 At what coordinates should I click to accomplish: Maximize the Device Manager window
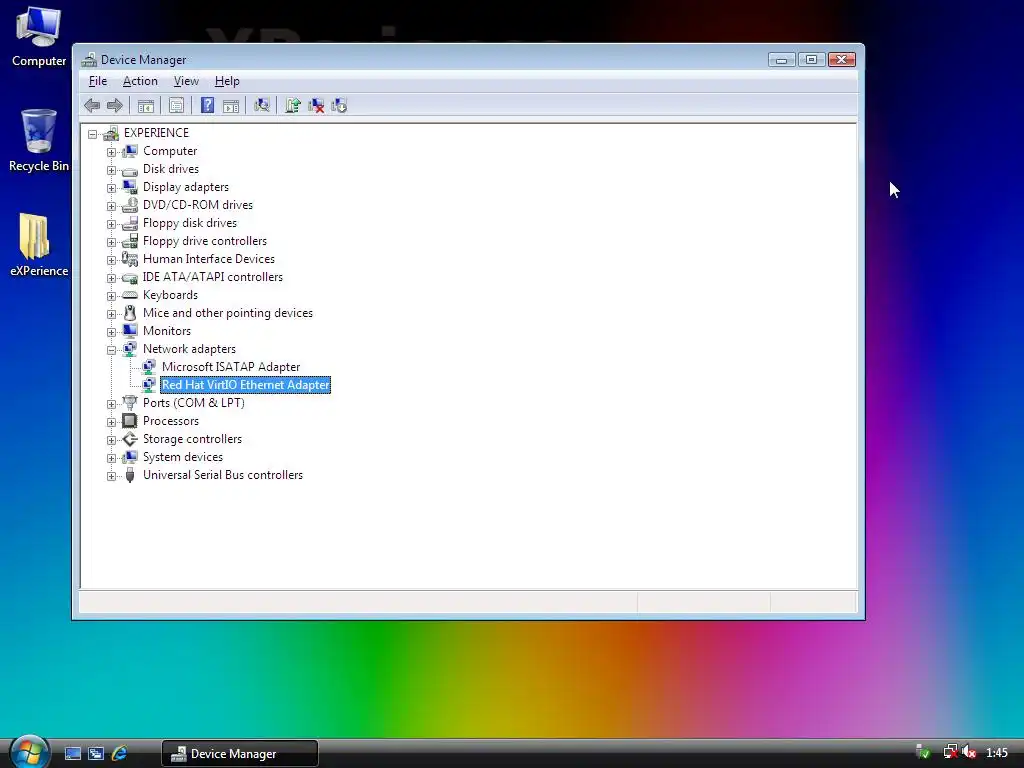tap(812, 59)
